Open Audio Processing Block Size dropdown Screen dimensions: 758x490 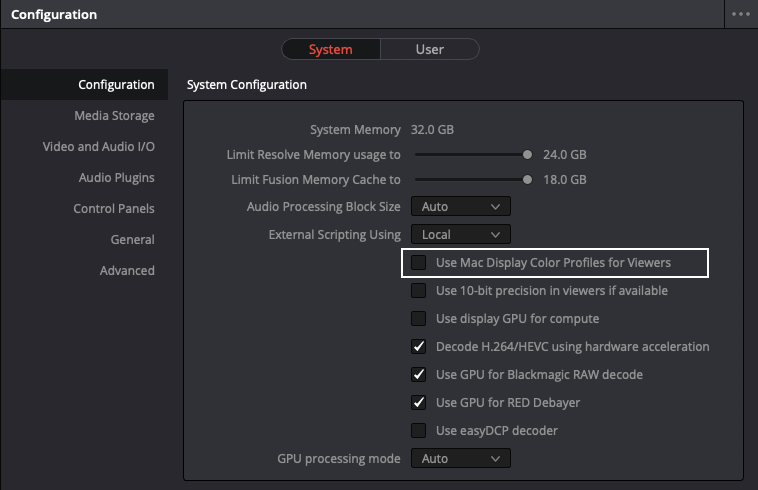[461, 206]
